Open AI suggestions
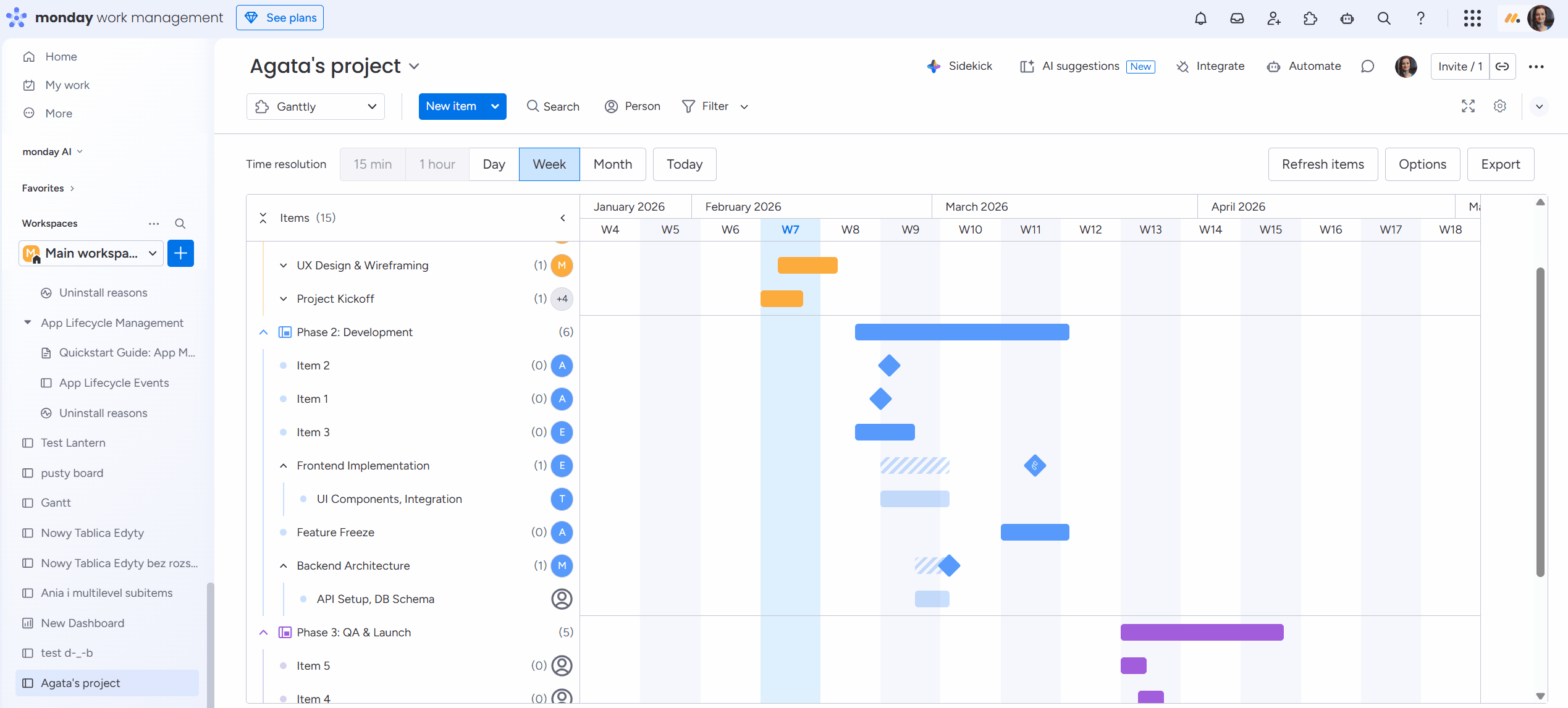 (1087, 66)
